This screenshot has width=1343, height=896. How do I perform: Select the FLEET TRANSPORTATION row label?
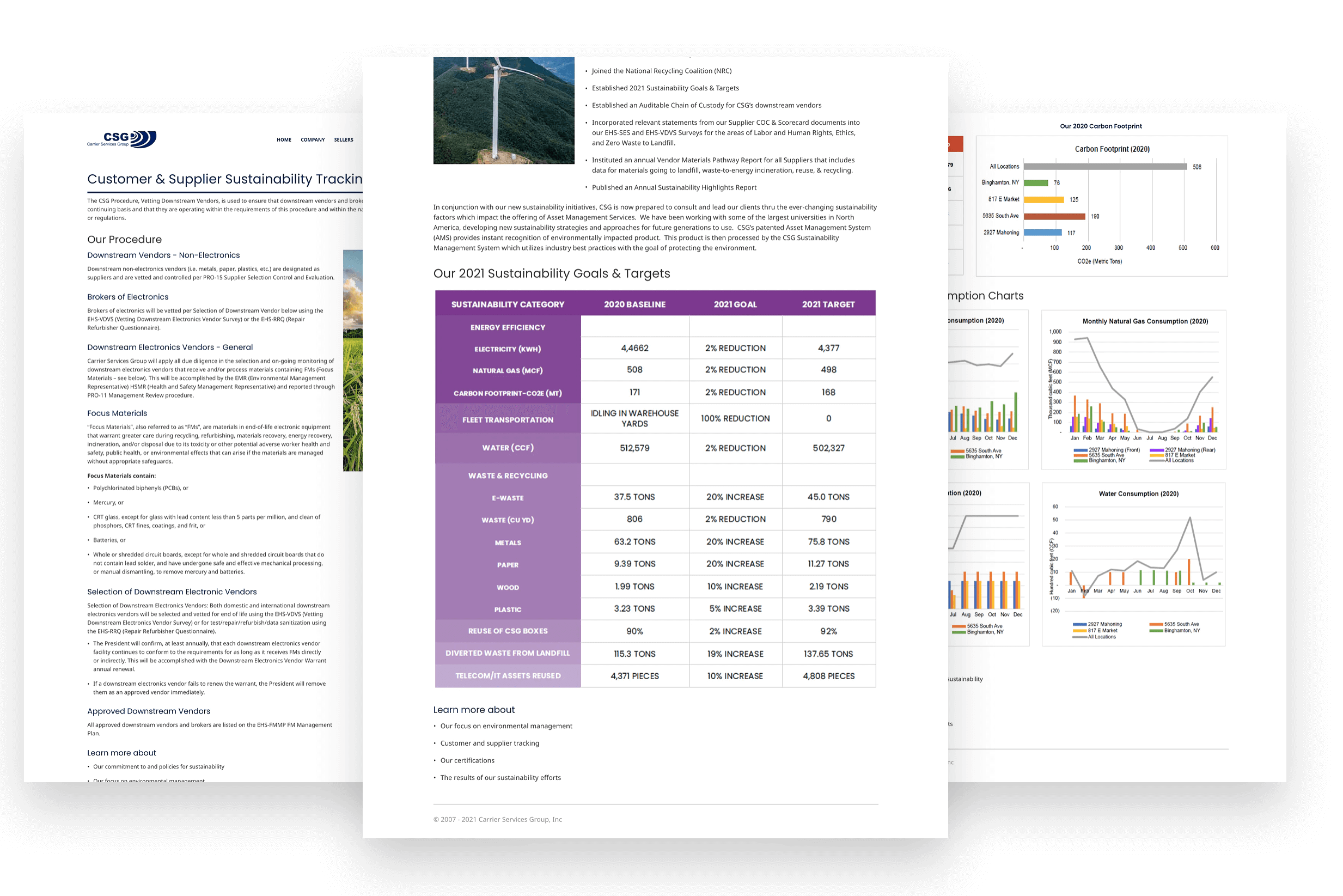[x=507, y=419]
